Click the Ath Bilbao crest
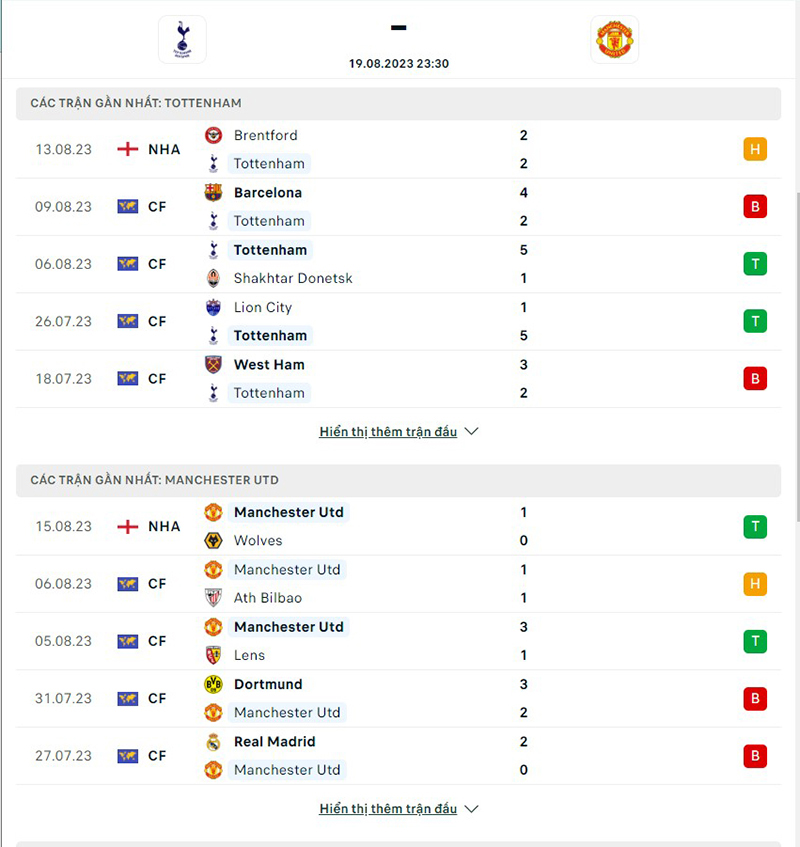This screenshot has height=847, width=800. pos(214,597)
